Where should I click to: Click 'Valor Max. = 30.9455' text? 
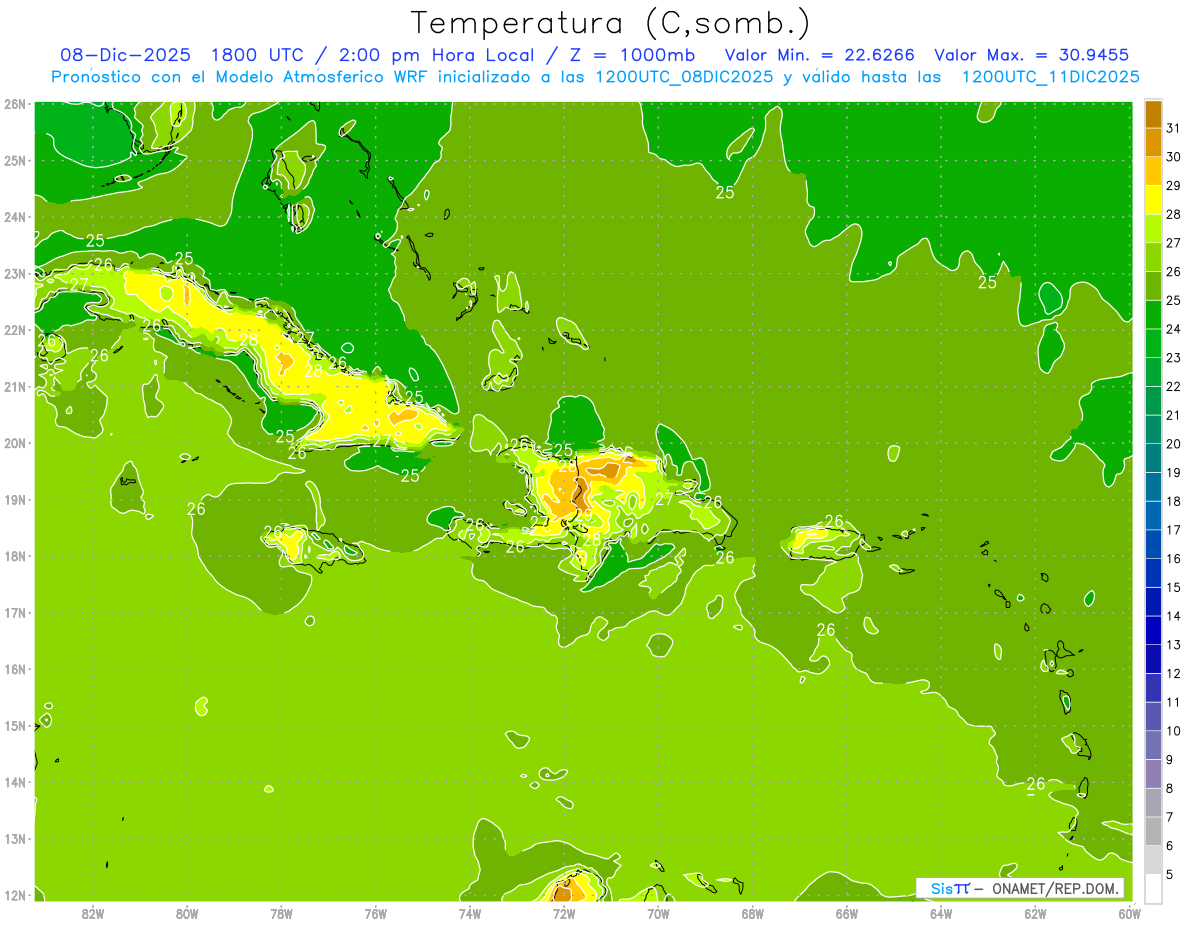click(1034, 56)
